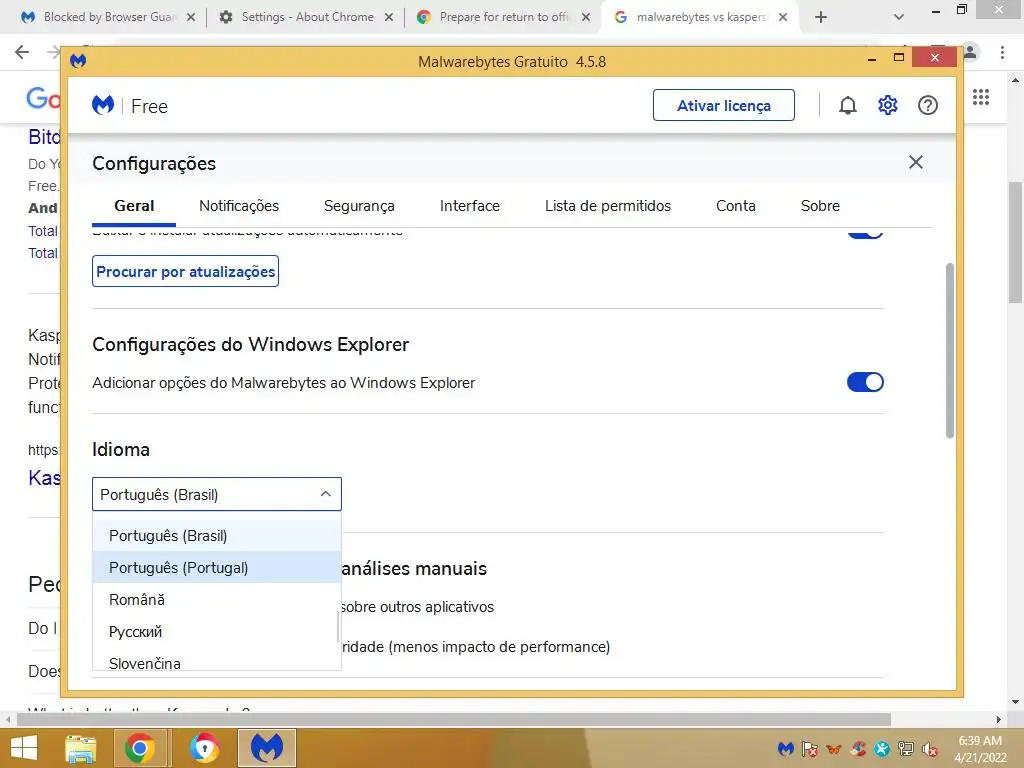Open the Interface tab

(x=470, y=206)
